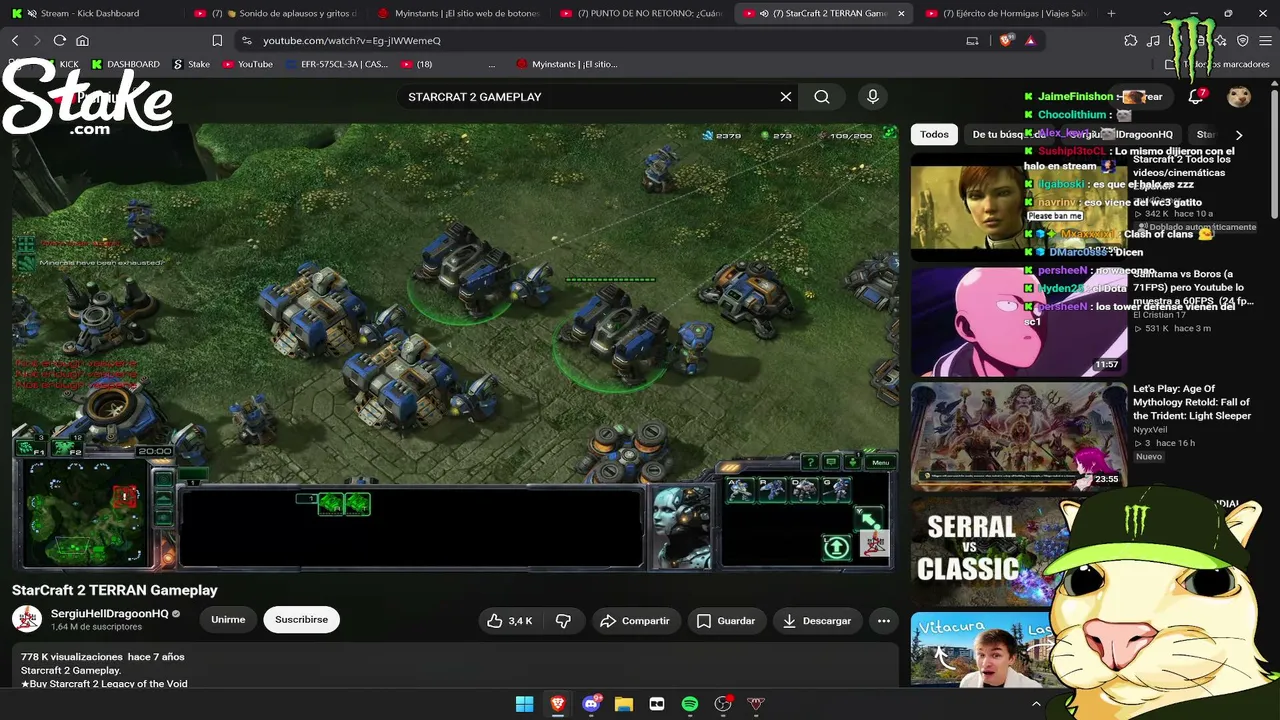Open 'Let's Play: Age Of Mythology' title

point(1192,402)
